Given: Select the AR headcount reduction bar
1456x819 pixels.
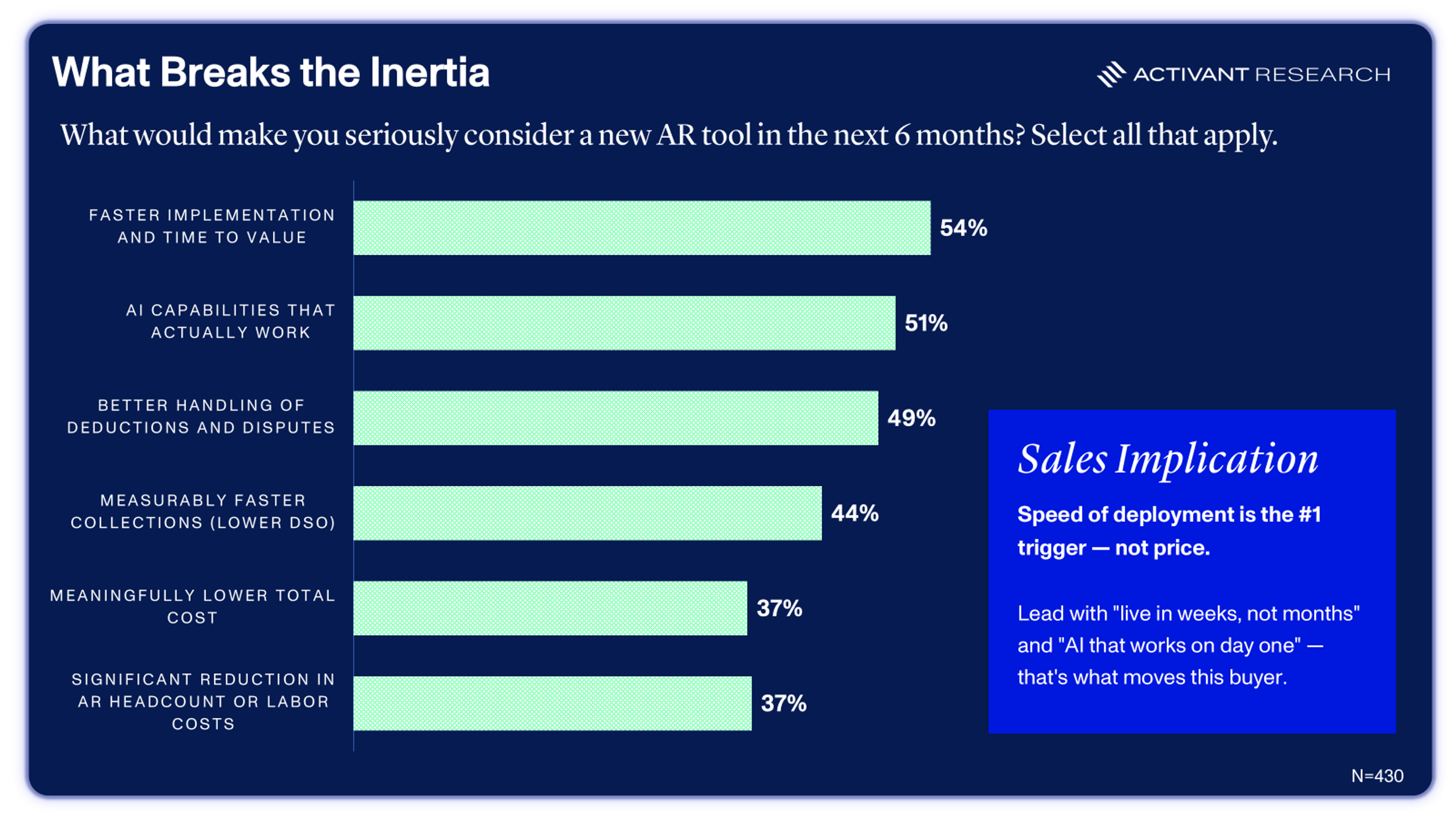Looking at the screenshot, I should click(x=552, y=703).
